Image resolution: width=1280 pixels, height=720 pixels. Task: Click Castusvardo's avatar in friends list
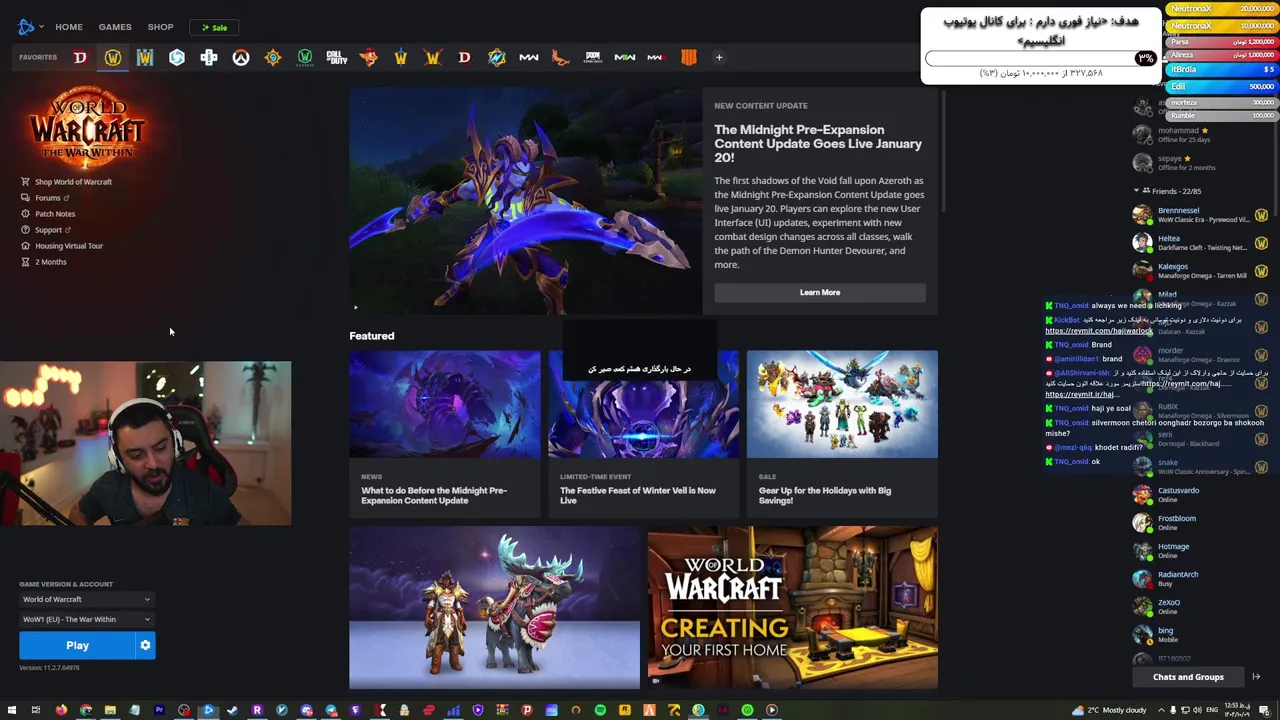coord(1142,494)
